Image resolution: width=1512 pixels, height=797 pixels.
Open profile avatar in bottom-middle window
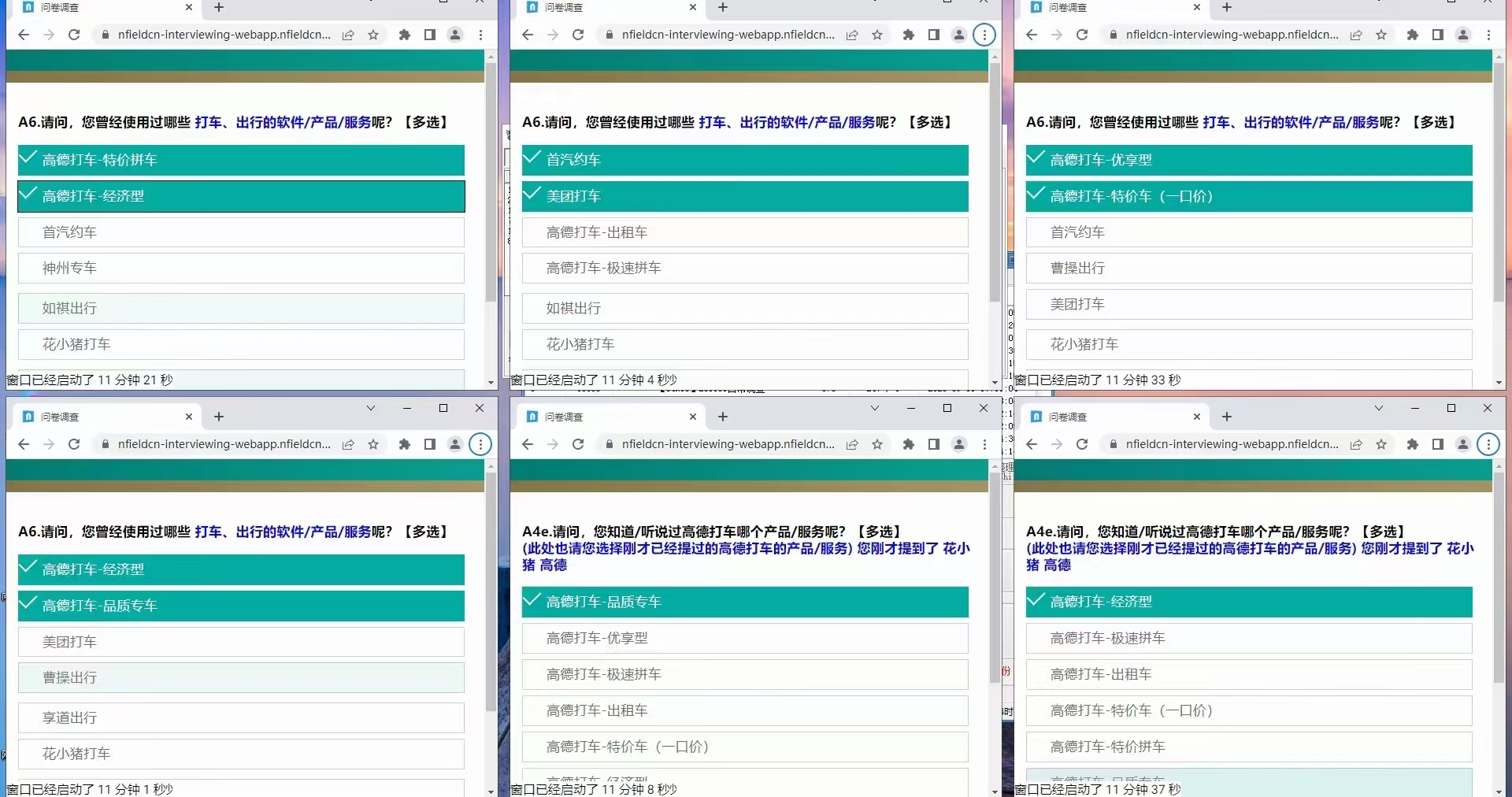(959, 444)
